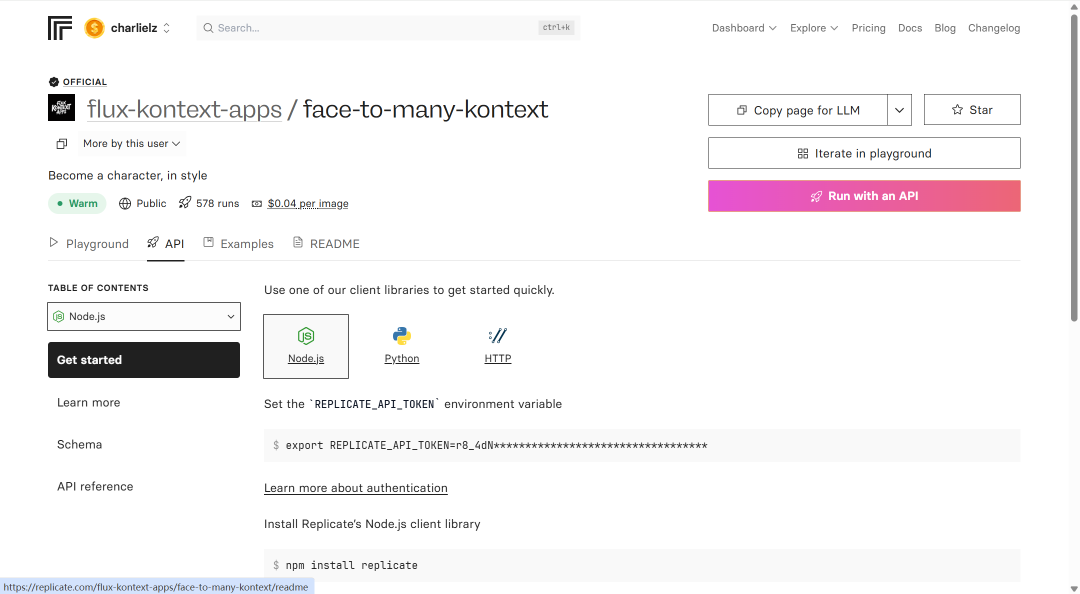1080x594 pixels.
Task: Click Run with an API button
Action: pyautogui.click(x=864, y=196)
